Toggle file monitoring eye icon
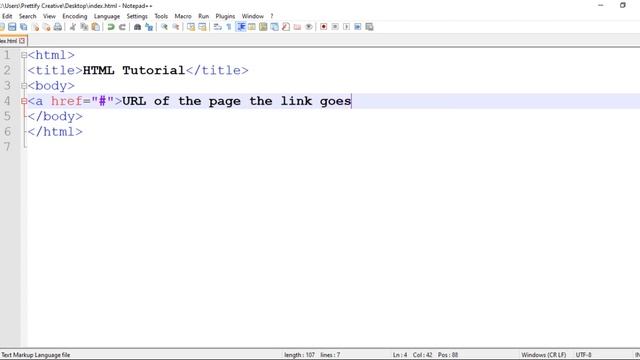This screenshot has height=360, width=640. point(309,27)
